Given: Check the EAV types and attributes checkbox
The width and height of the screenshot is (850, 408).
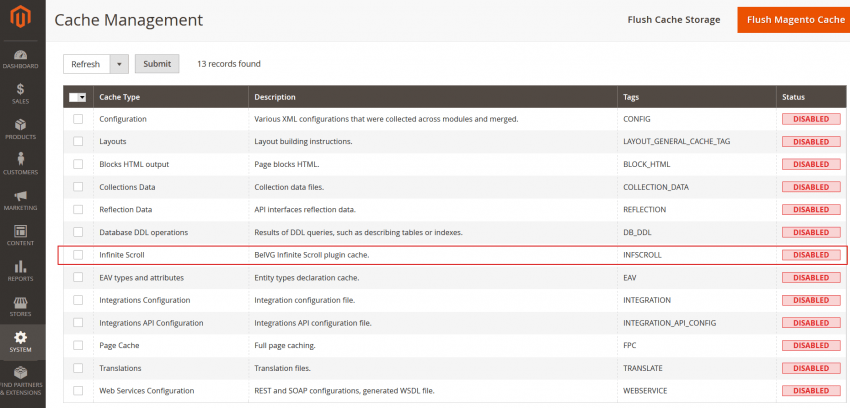Looking at the screenshot, I should (x=78, y=277).
